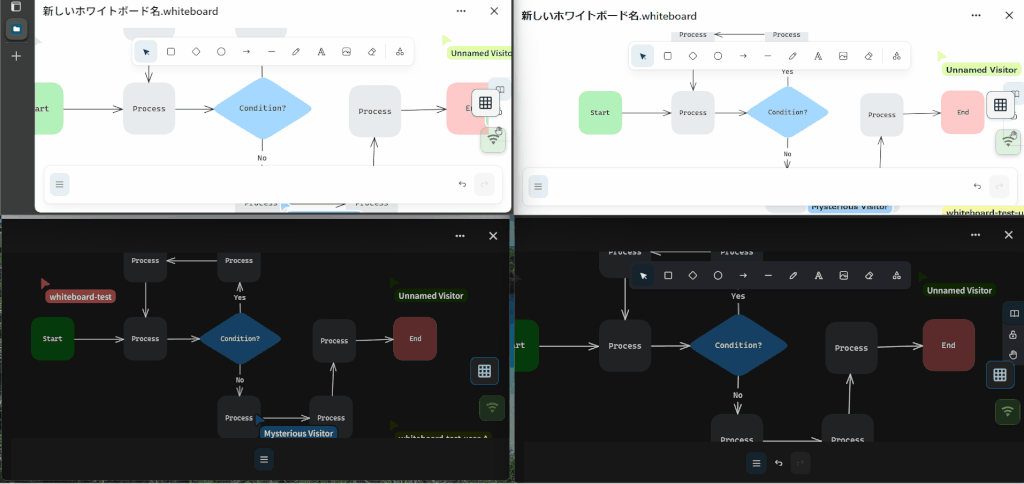This screenshot has width=1024, height=484.
Task: Expand the three-dots menu in top-right whiteboard
Action: click(x=978, y=16)
